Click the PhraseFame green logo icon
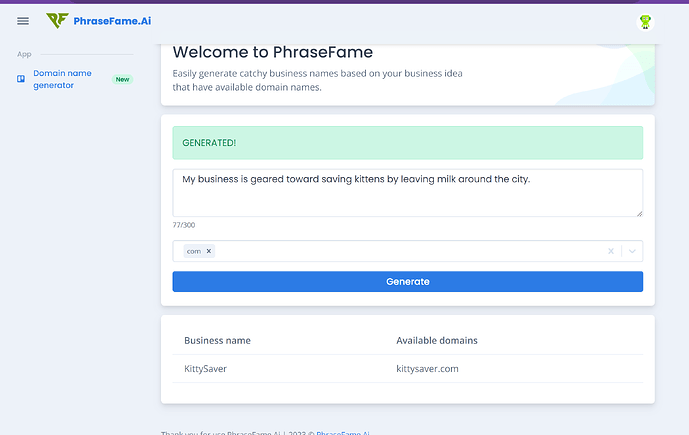689x435 pixels. pyautogui.click(x=57, y=21)
